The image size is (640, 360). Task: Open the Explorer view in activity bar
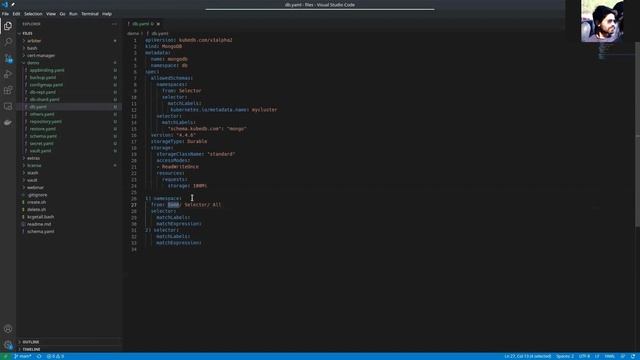8,26
